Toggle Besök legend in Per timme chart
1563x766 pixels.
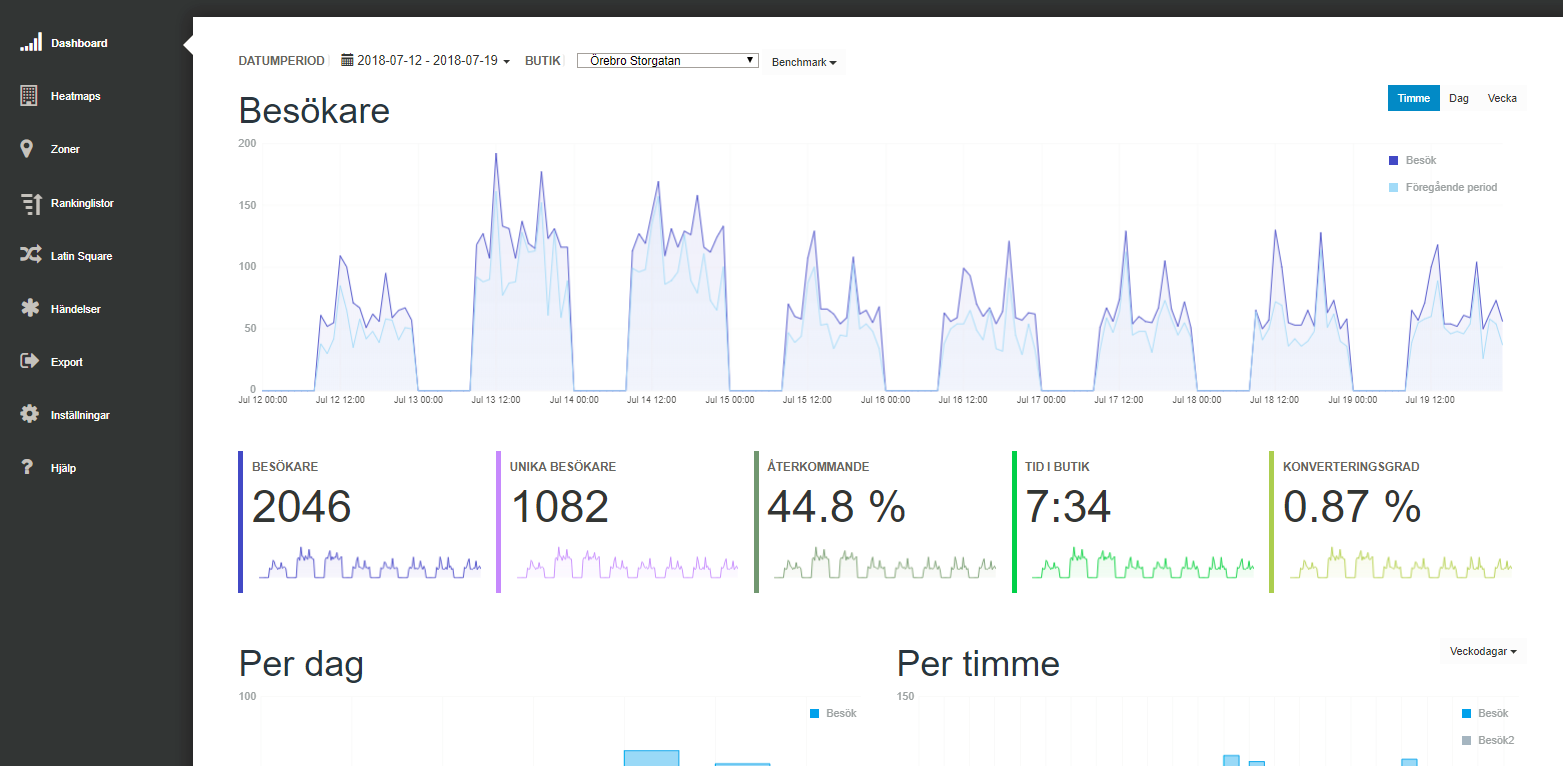click(1484, 713)
